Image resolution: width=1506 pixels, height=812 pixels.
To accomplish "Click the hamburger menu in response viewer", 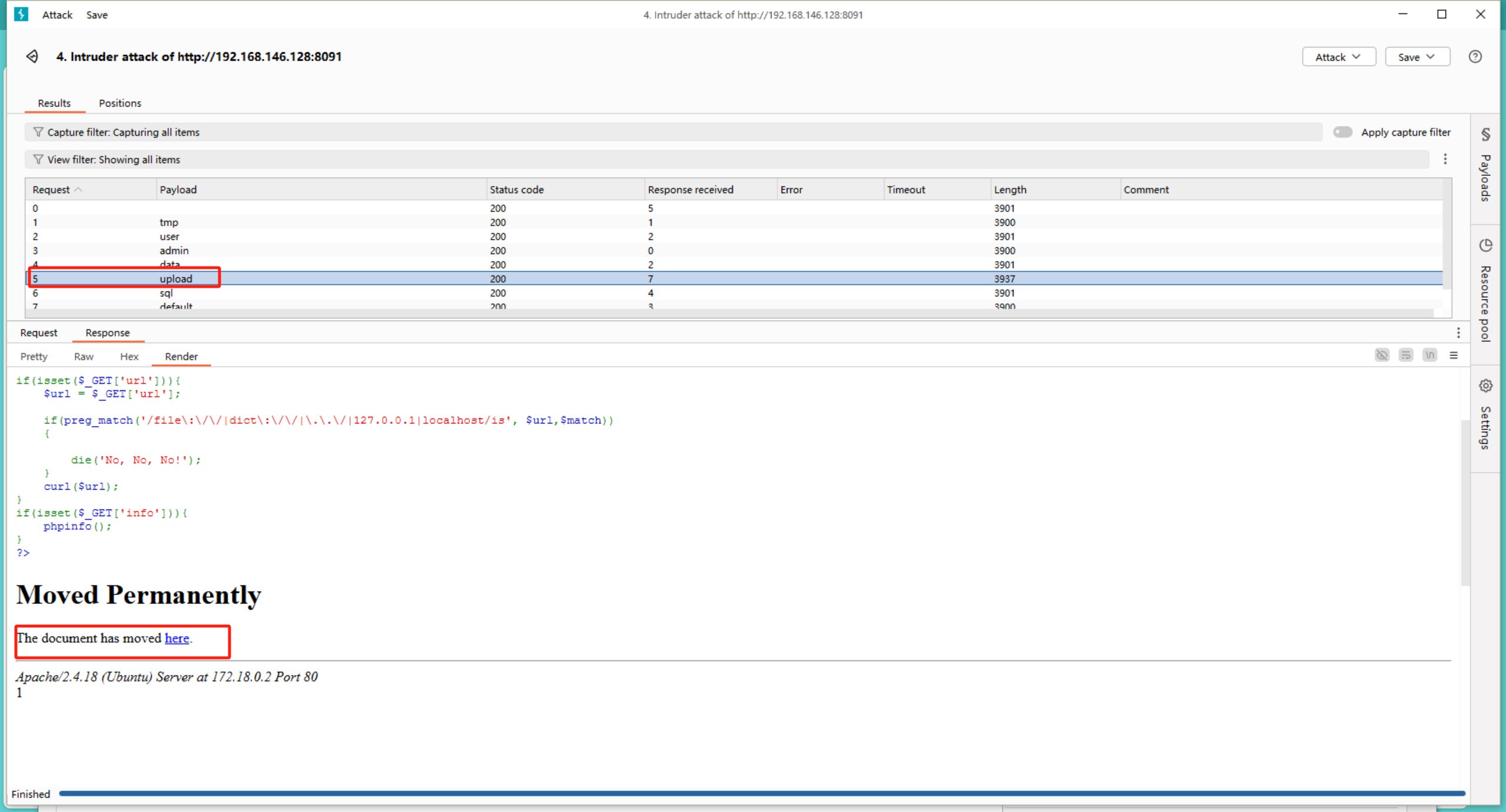I will coord(1454,355).
